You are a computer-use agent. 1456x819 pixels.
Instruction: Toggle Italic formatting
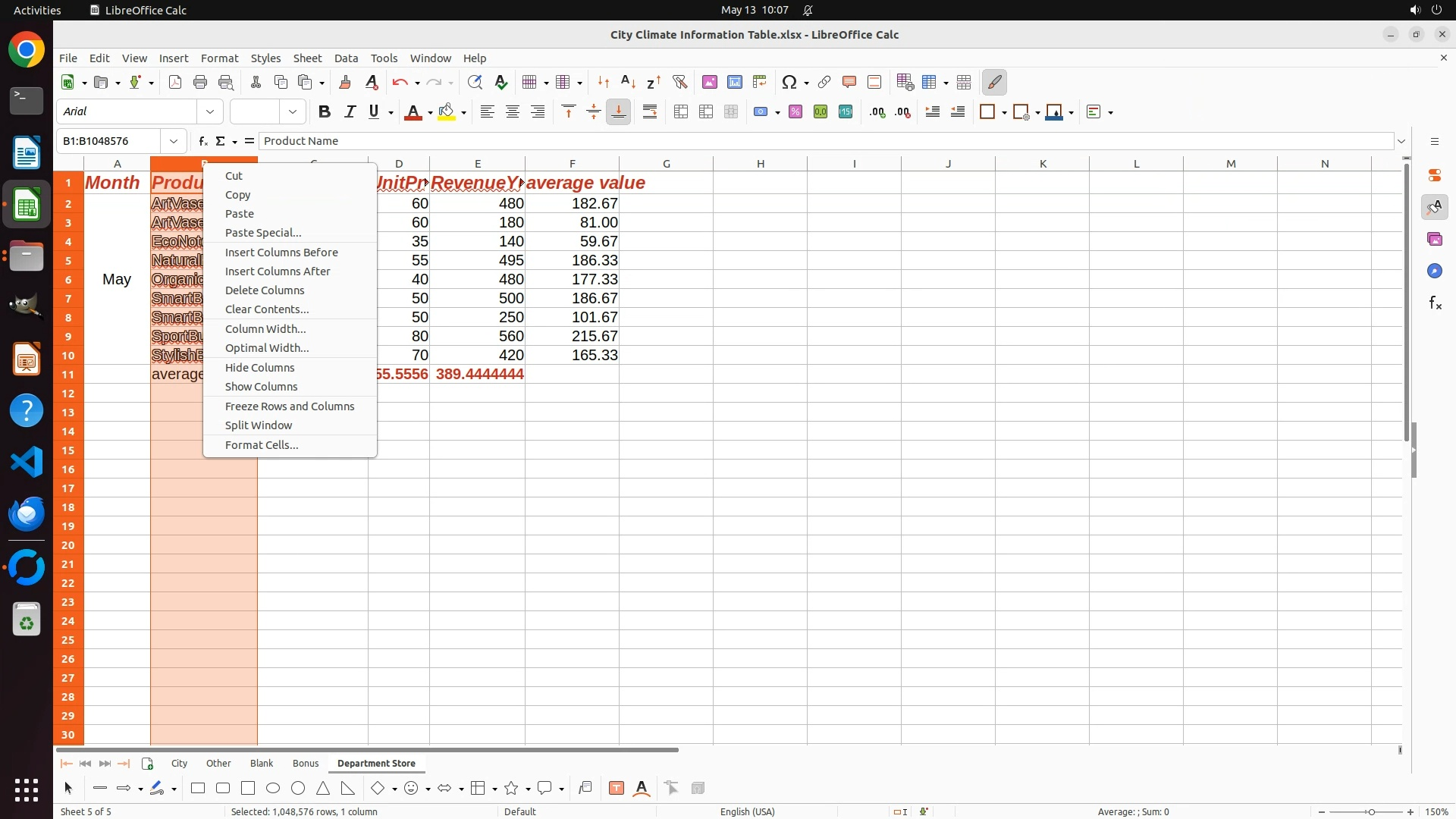click(x=350, y=111)
